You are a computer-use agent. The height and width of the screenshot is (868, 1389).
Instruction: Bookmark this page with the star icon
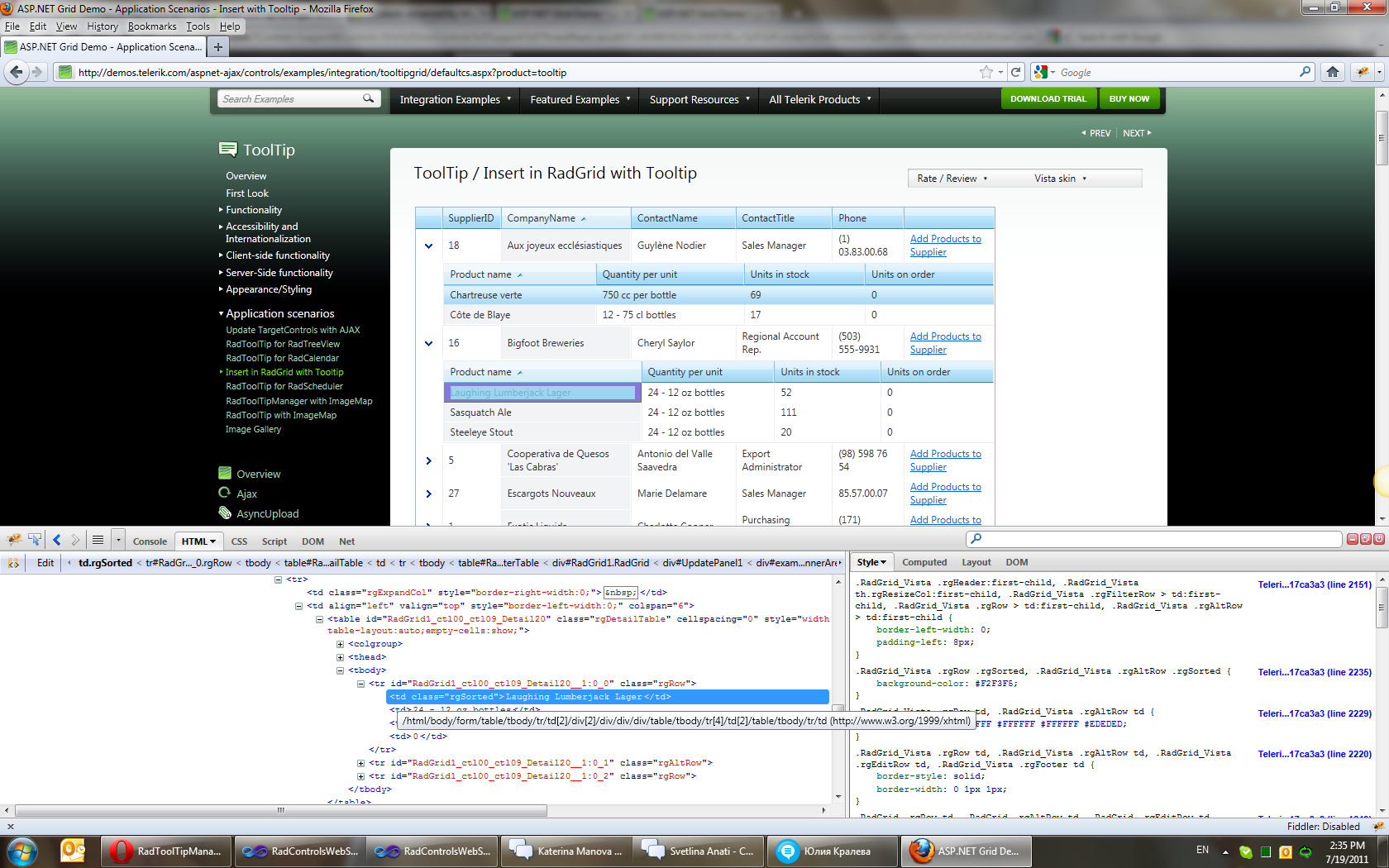(x=986, y=72)
